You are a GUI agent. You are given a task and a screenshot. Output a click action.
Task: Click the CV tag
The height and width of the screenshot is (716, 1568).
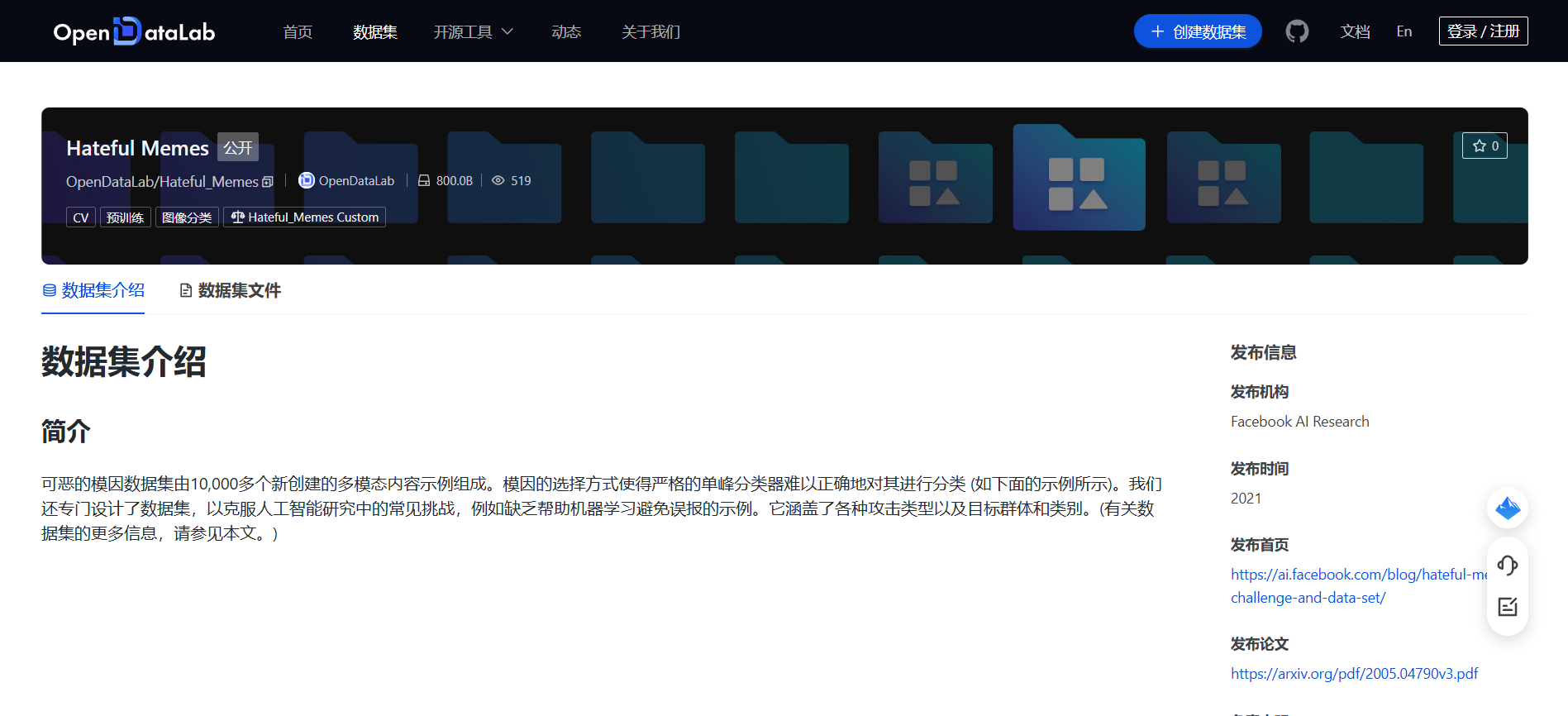81,217
